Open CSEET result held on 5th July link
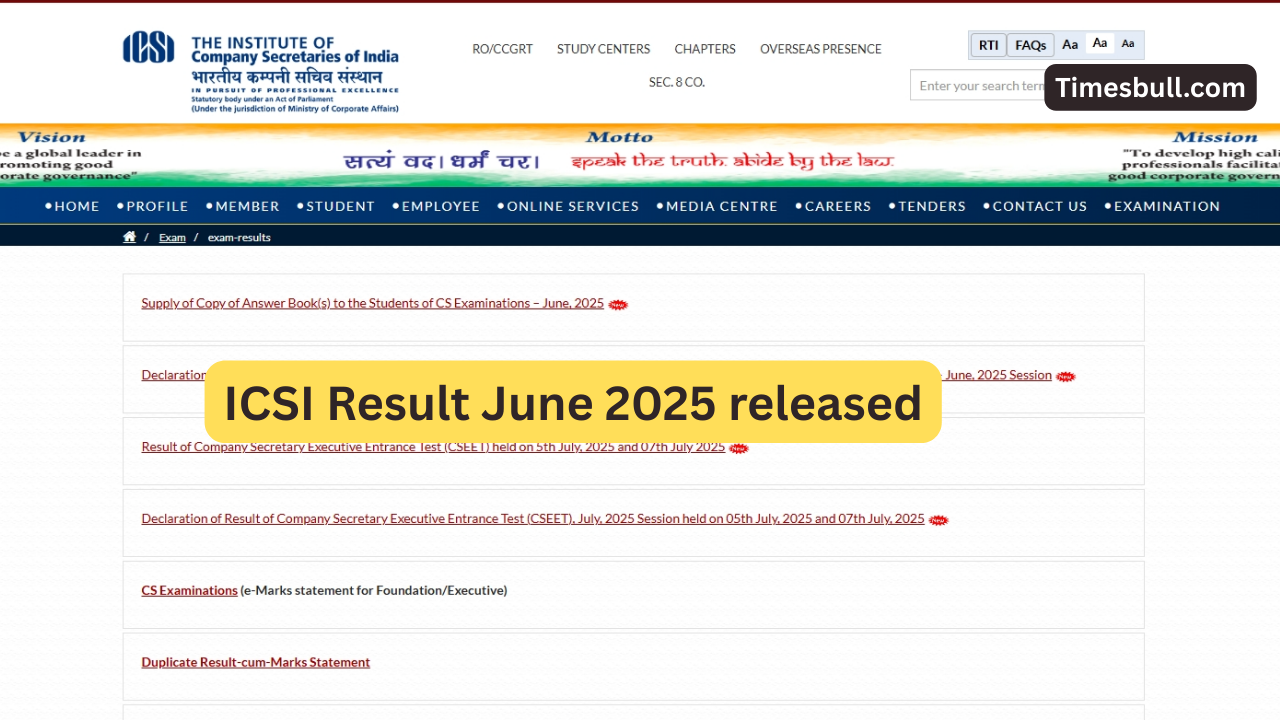The width and height of the screenshot is (1280, 720). point(432,447)
